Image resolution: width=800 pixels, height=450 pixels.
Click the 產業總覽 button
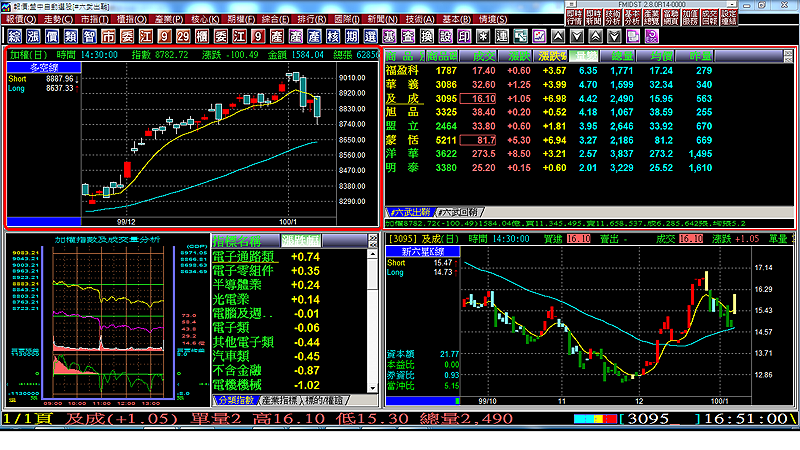[x=652, y=18]
